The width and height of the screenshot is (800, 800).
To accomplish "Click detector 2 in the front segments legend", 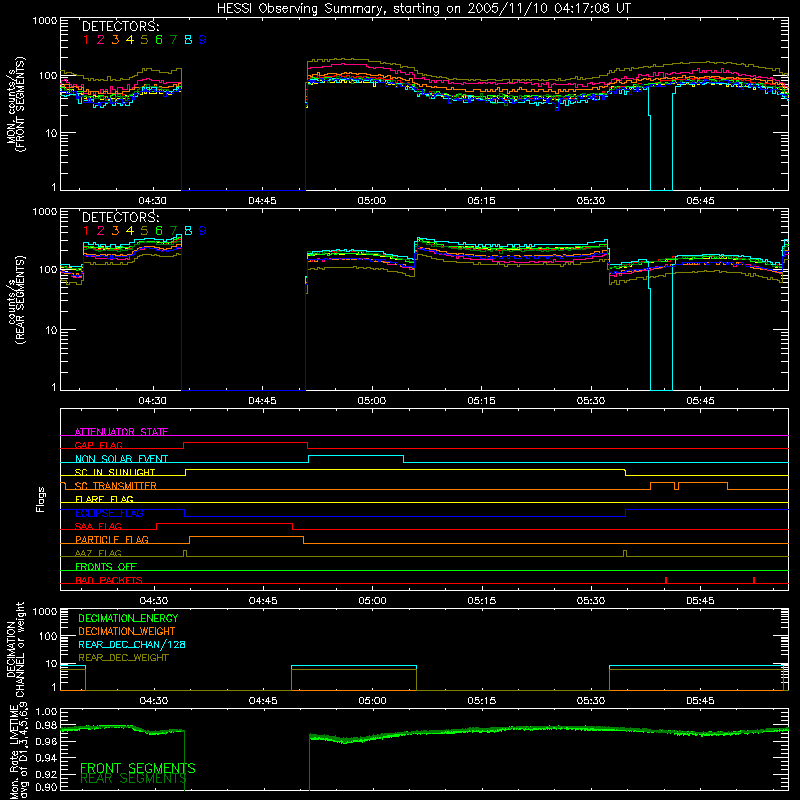I will click(x=101, y=40).
